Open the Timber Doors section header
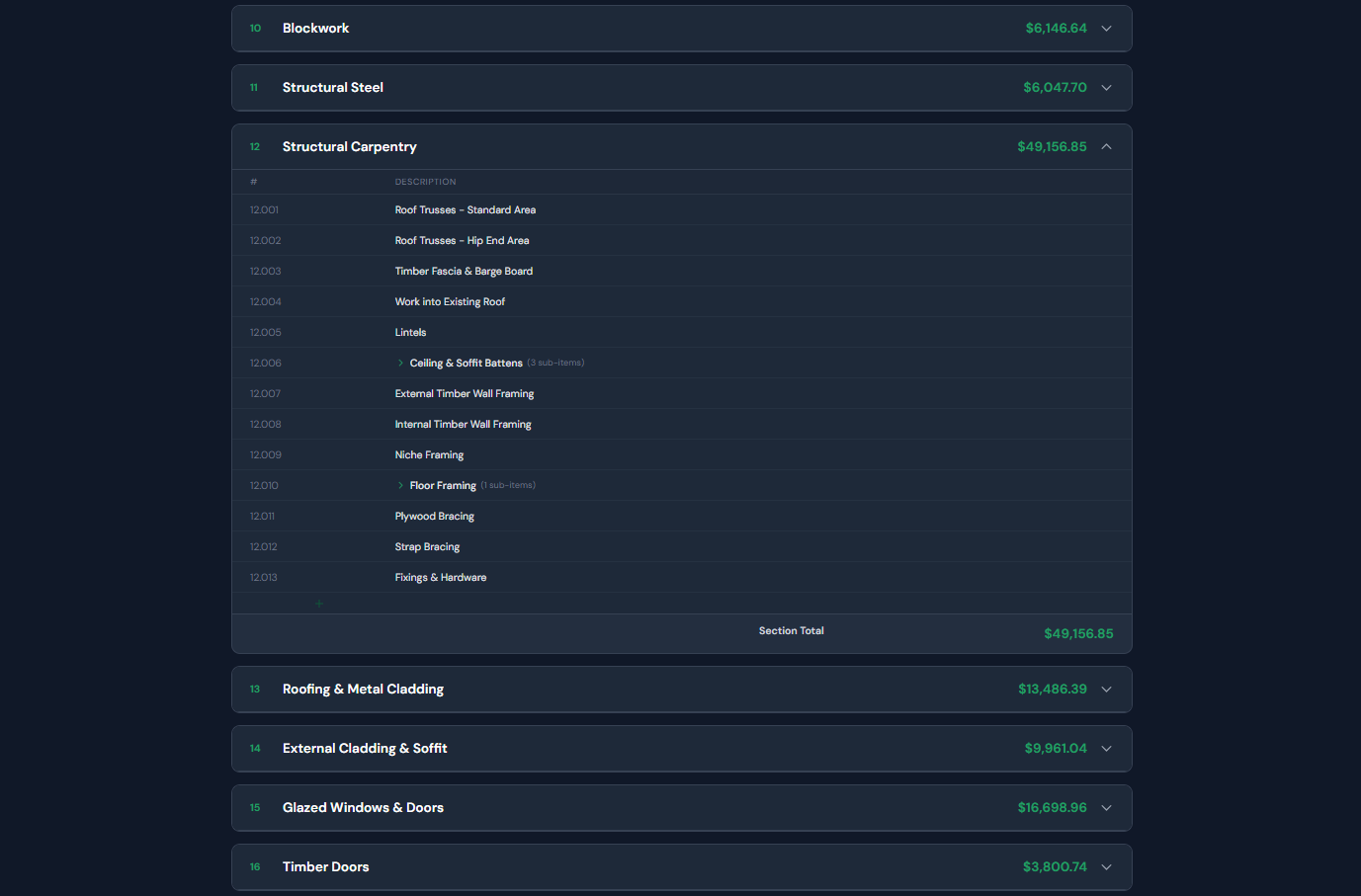Screen dimensions: 1361x896 coord(682,867)
